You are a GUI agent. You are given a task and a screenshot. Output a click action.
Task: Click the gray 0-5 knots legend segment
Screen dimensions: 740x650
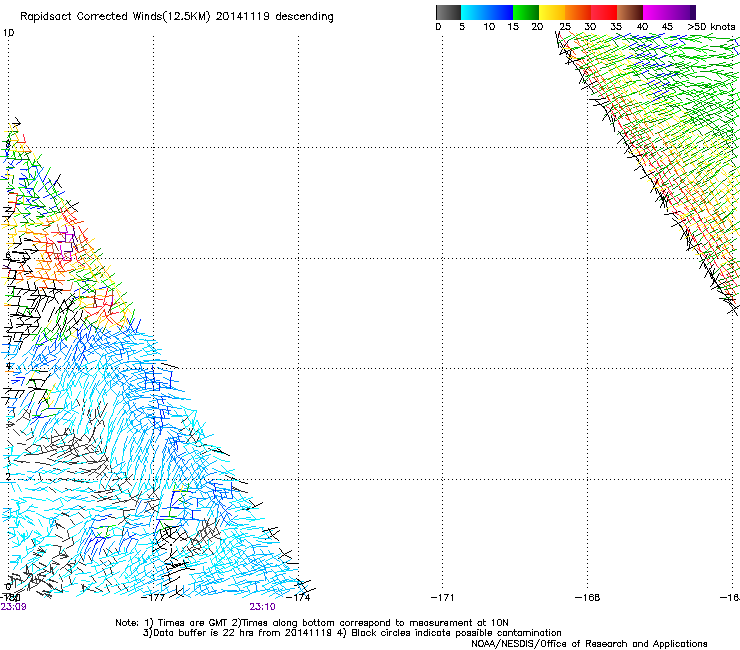point(448,12)
